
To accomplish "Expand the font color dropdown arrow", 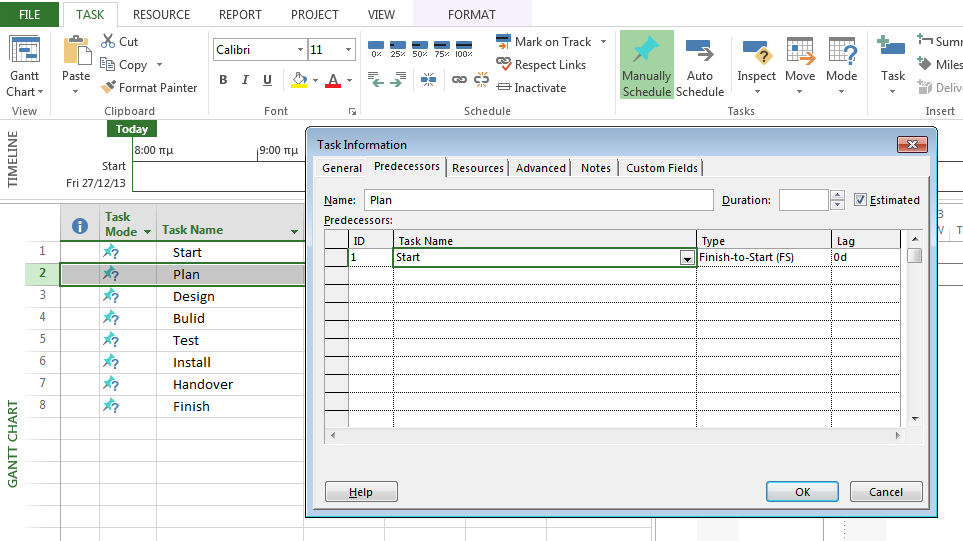I will coord(349,80).
